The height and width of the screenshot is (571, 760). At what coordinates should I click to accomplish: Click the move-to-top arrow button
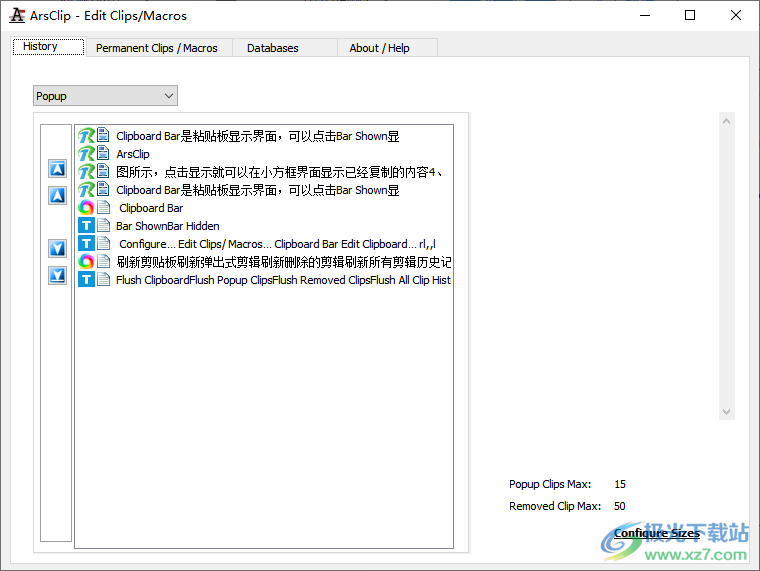coord(57,169)
